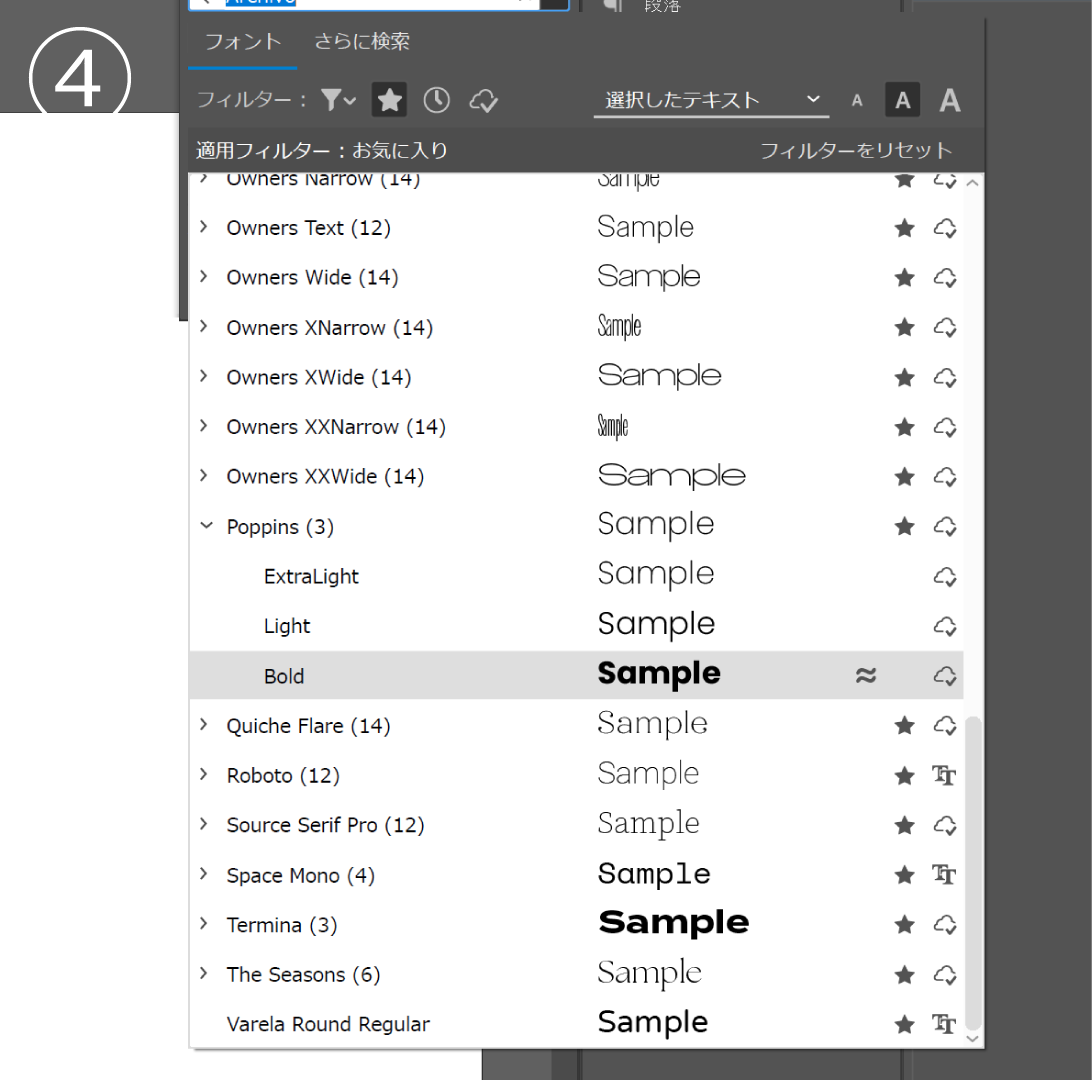The height and width of the screenshot is (1080, 1092).
Task: Open the 選択したテキスト sample text dropdown
Action: coord(711,100)
